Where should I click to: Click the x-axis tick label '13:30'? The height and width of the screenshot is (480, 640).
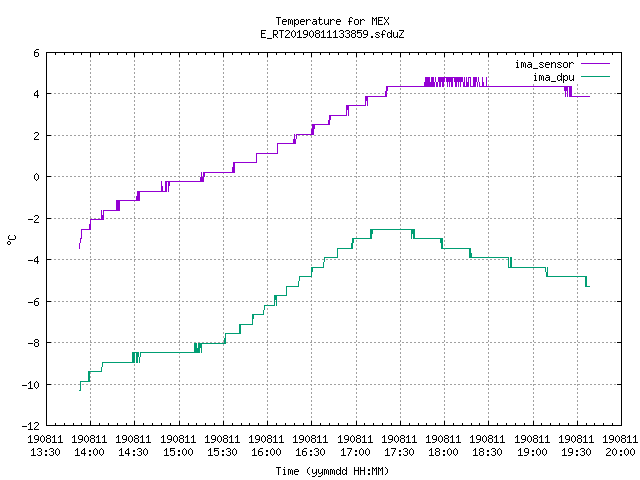(x=45, y=452)
